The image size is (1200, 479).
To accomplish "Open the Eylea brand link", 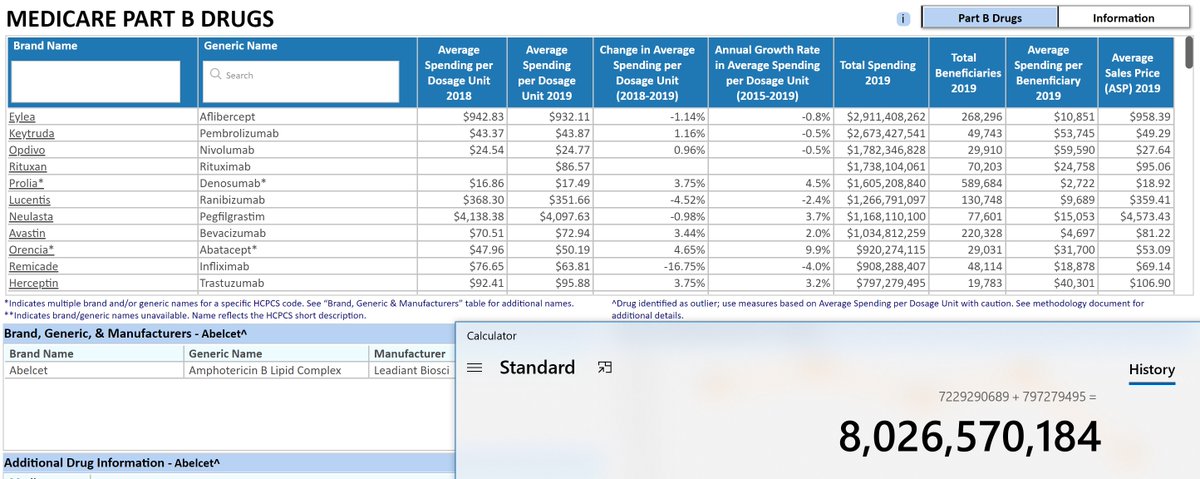I will [x=21, y=117].
